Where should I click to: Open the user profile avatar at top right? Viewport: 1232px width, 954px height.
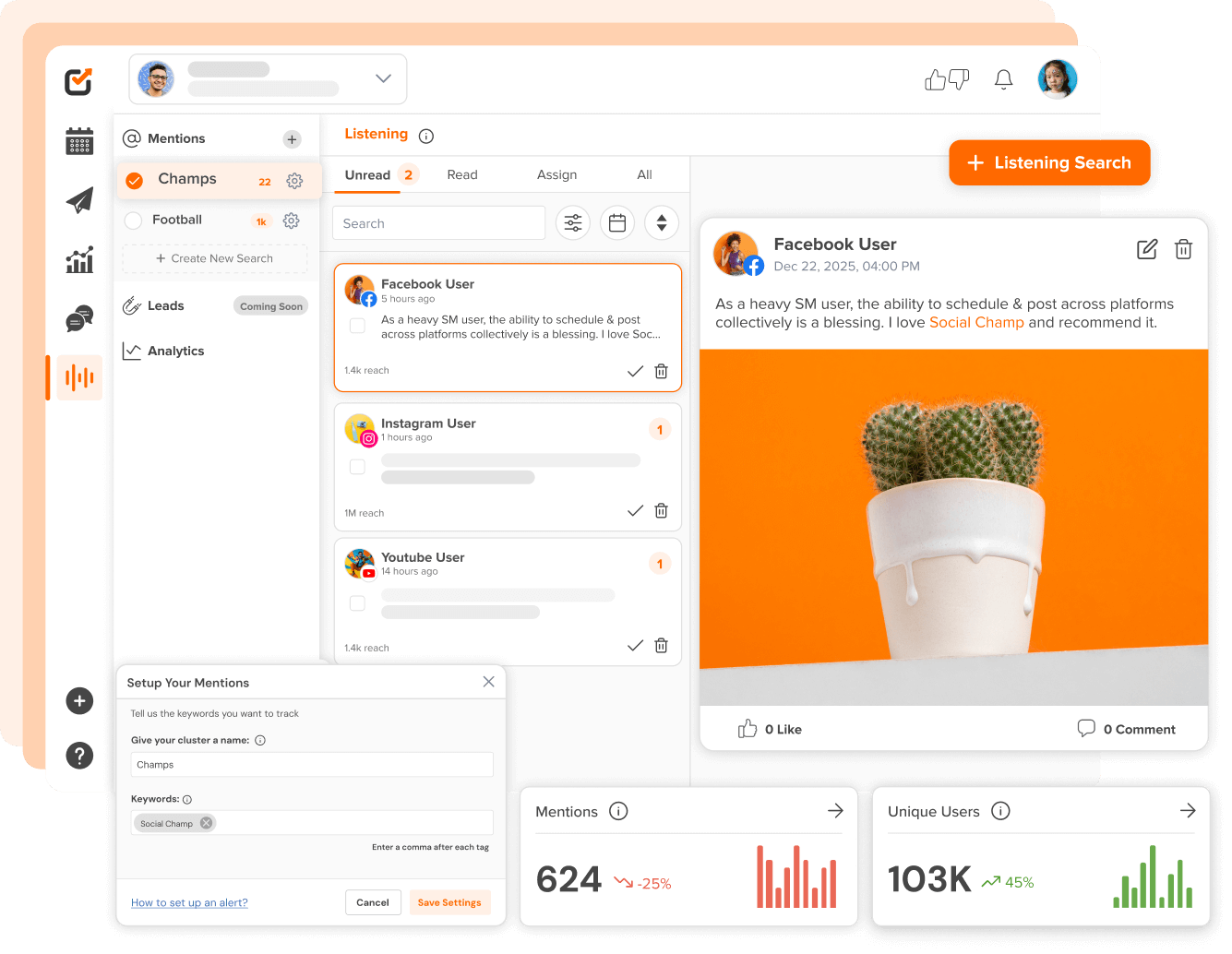coord(1058,79)
